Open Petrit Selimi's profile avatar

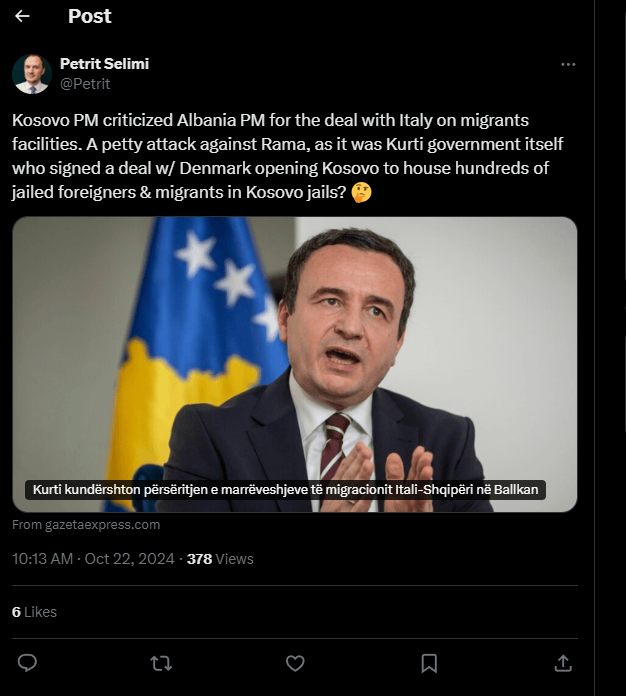(32, 74)
